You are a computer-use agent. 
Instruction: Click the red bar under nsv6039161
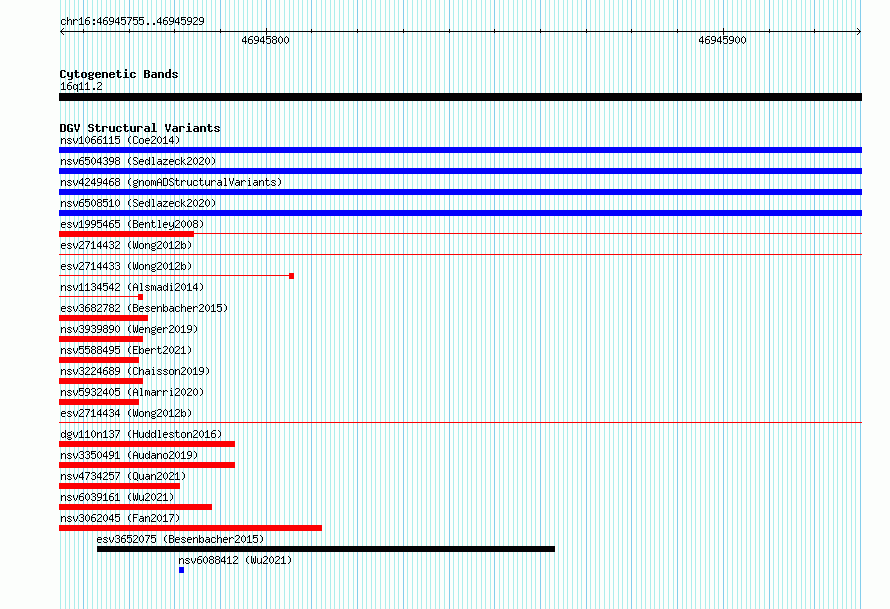(136, 507)
